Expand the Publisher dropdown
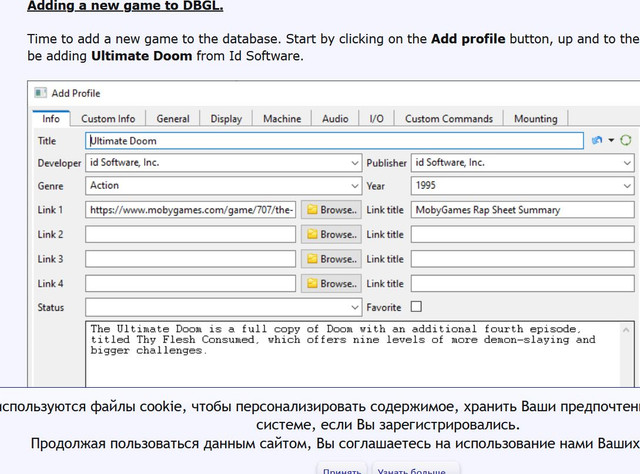The height and width of the screenshot is (474, 640). (627, 163)
